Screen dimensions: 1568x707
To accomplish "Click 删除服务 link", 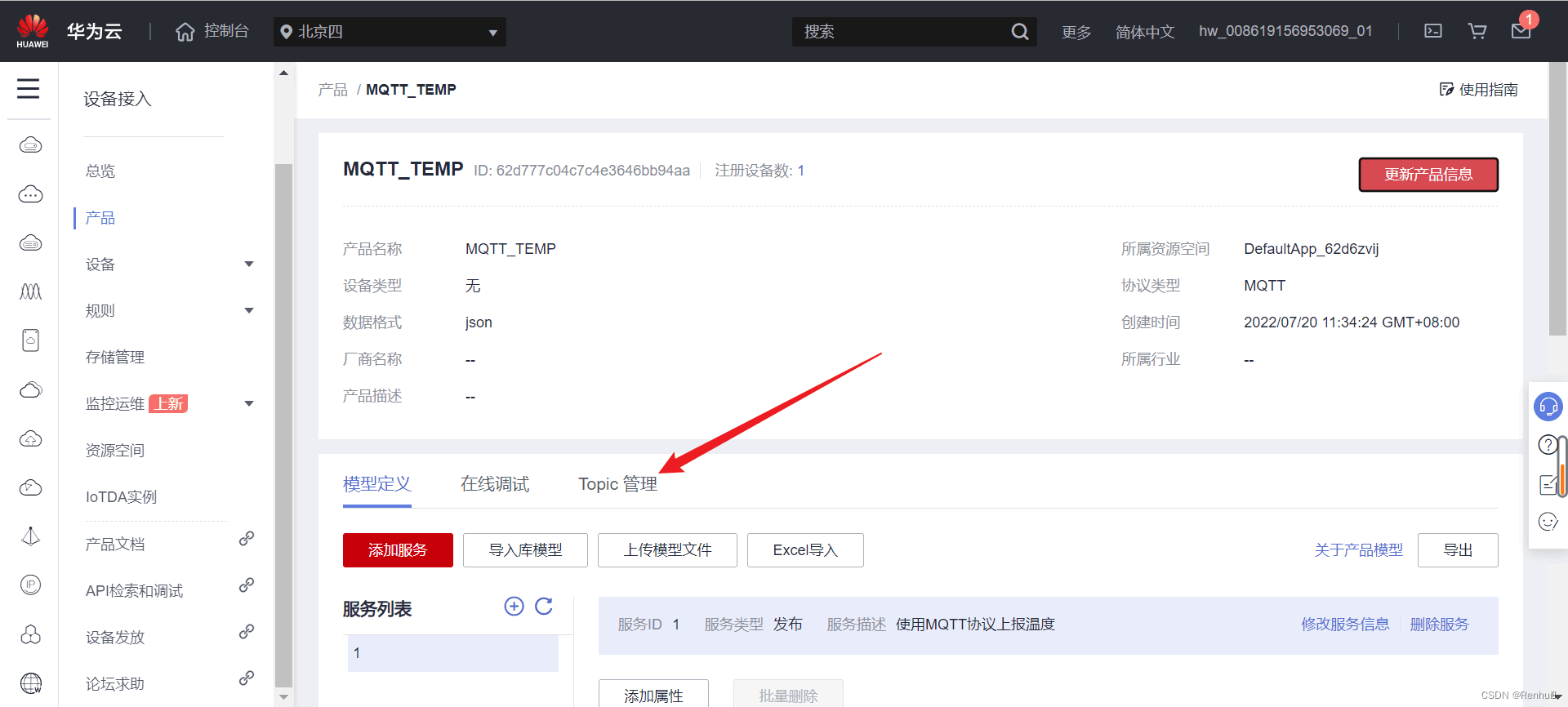I will (1439, 625).
